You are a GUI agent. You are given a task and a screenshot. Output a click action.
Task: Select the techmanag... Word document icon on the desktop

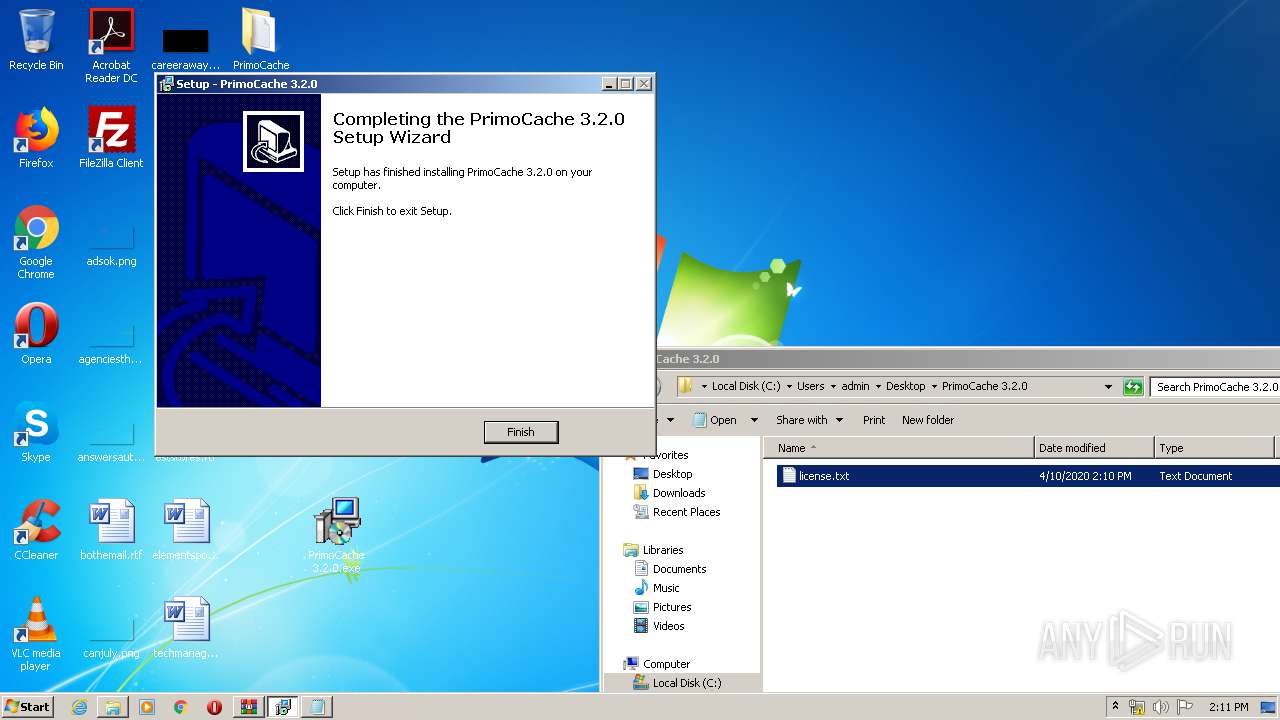click(x=186, y=628)
